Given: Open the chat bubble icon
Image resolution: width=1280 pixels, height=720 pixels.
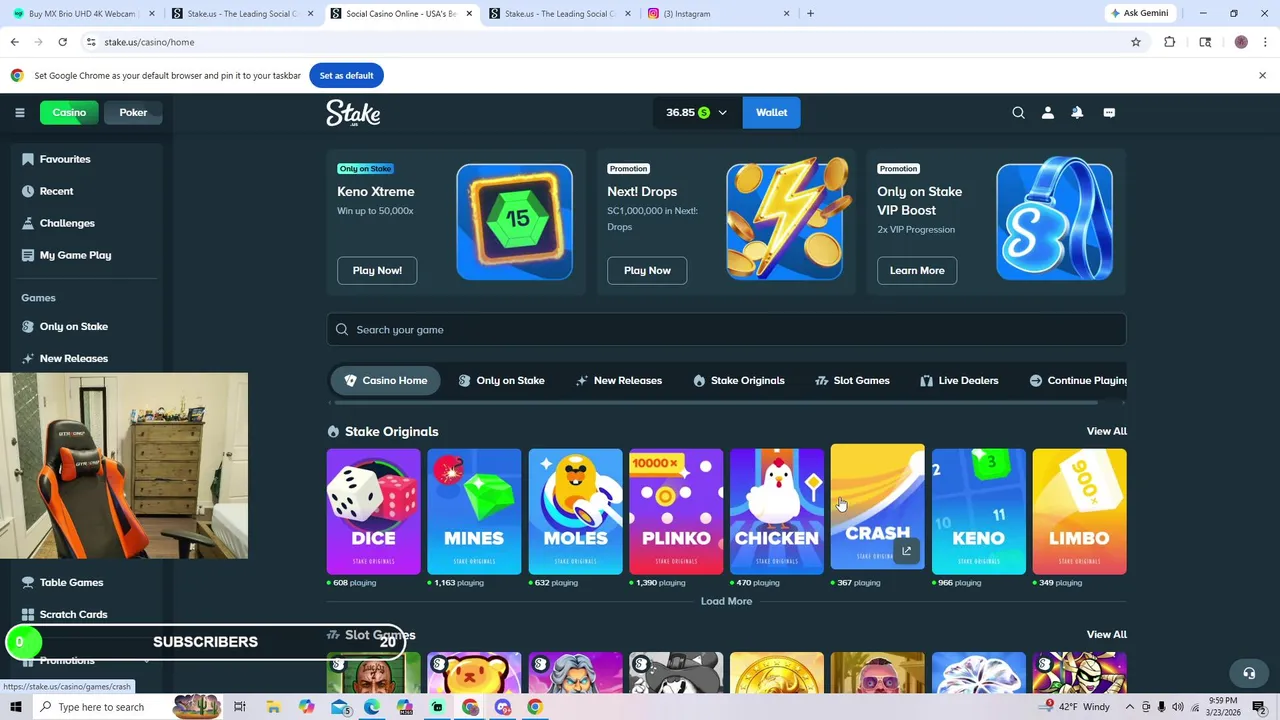Looking at the screenshot, I should 1109,113.
